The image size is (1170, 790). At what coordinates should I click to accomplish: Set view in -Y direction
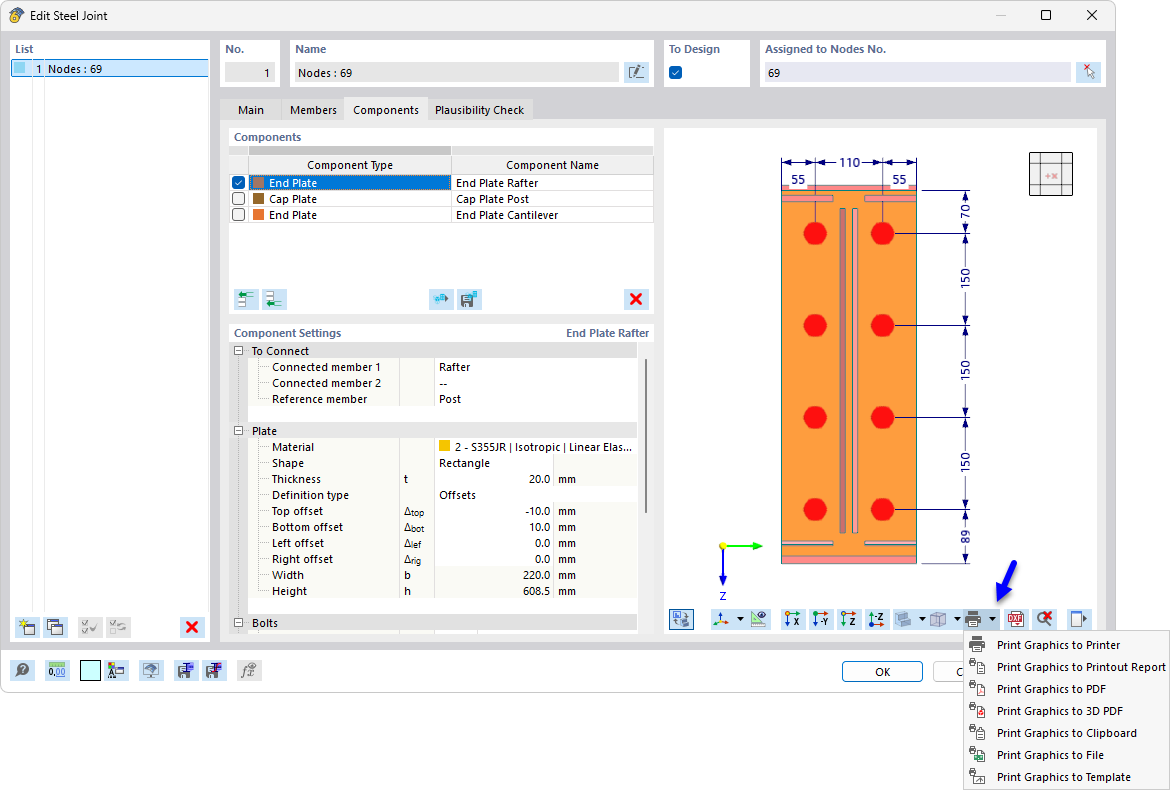tap(821, 618)
